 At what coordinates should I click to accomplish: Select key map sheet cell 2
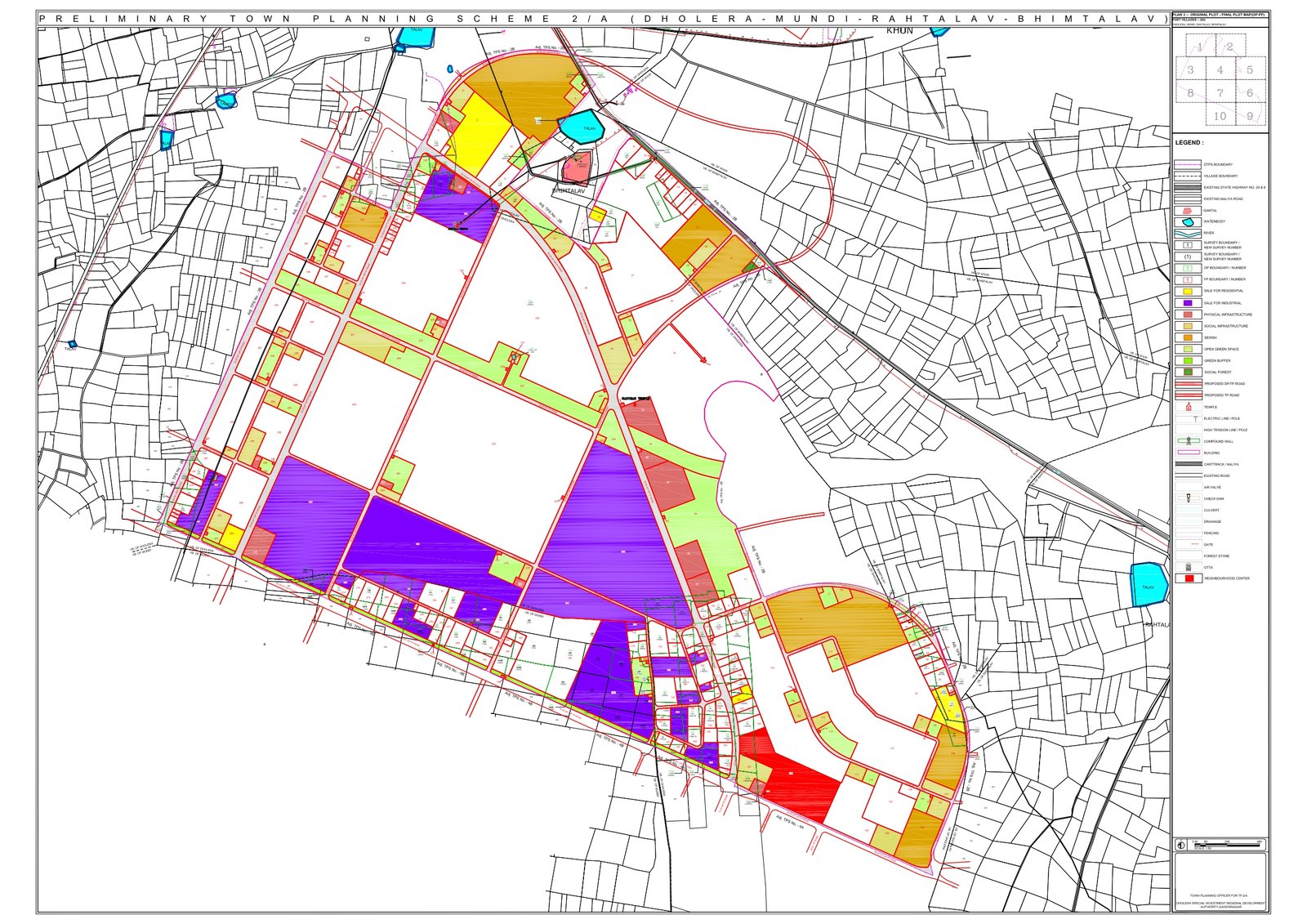coord(1230,46)
